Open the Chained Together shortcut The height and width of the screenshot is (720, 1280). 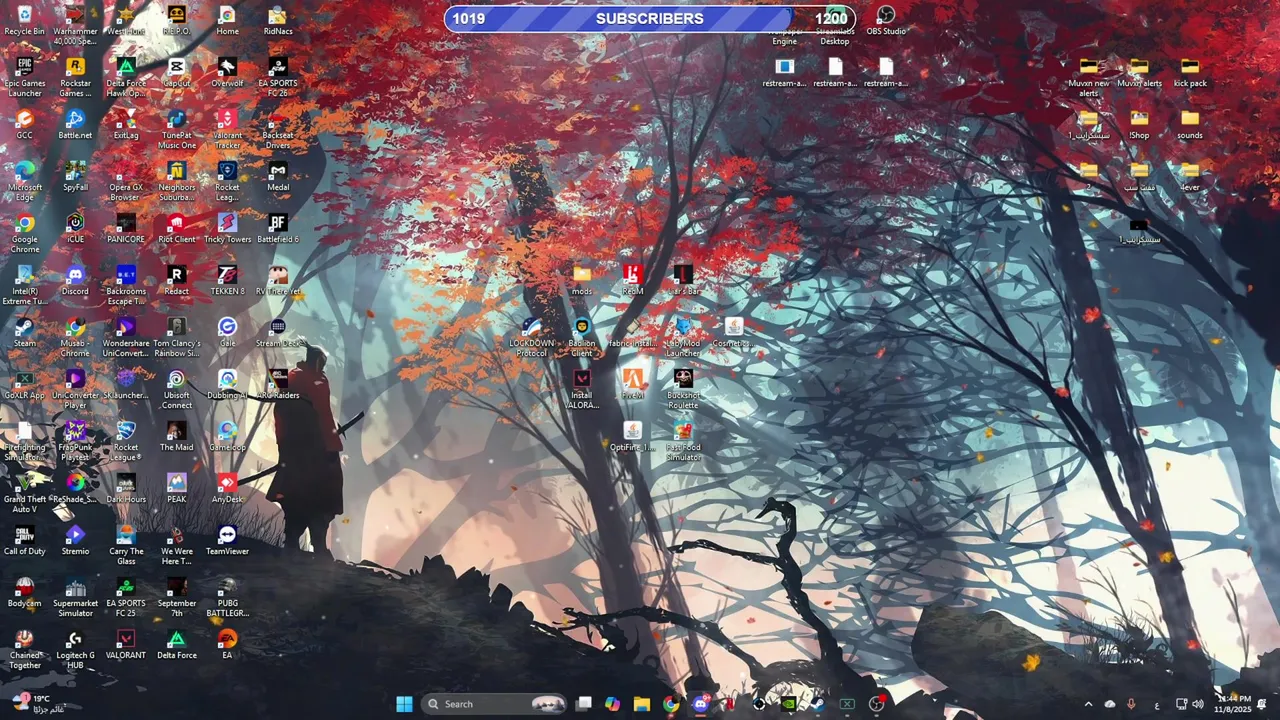pos(24,649)
